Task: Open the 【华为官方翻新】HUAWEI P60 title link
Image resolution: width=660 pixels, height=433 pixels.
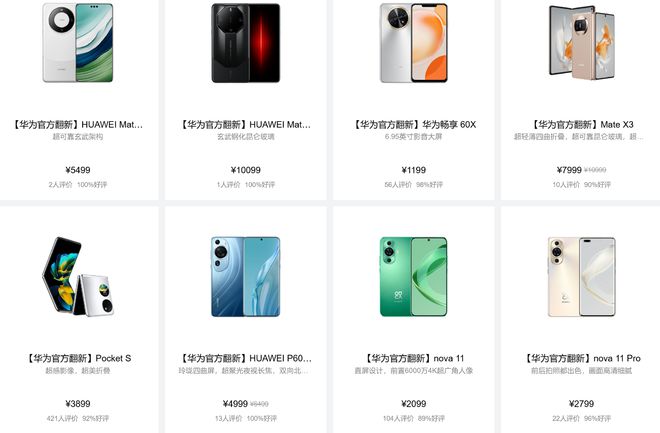Action: pyautogui.click(x=246, y=359)
